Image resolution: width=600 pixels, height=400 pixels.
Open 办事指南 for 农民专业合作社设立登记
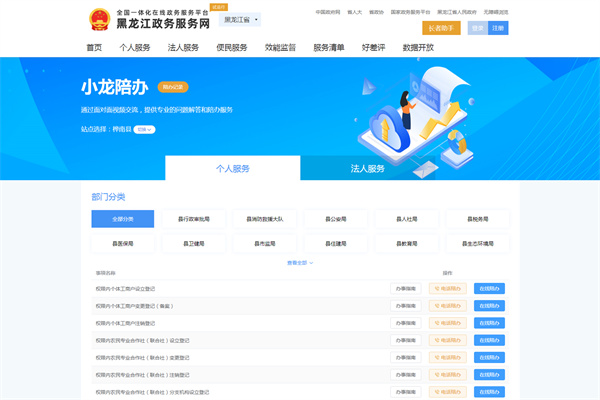pos(406,340)
